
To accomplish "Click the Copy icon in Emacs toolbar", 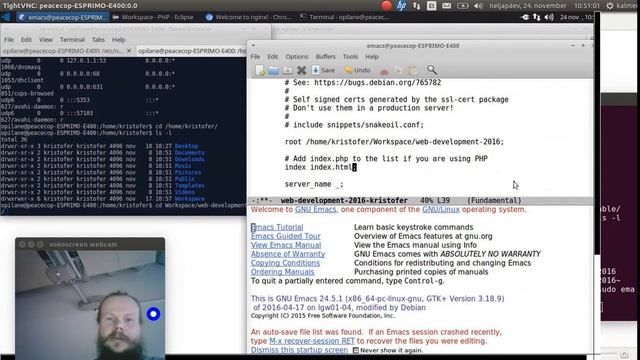I will click(398, 70).
